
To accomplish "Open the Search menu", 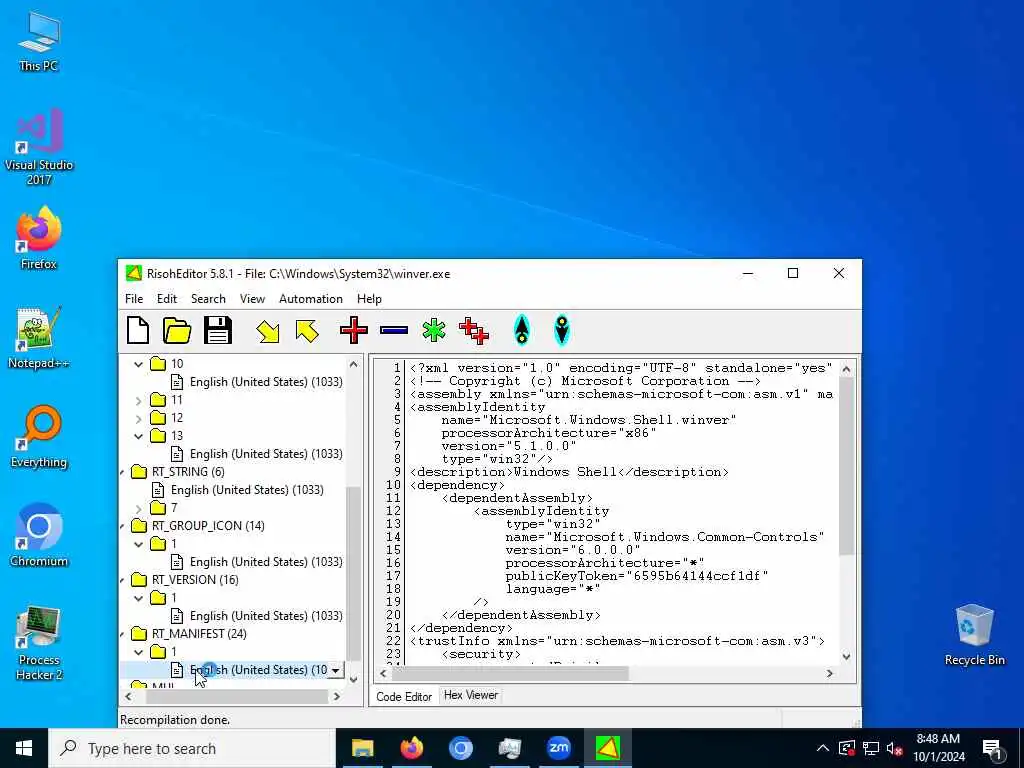I will (208, 298).
